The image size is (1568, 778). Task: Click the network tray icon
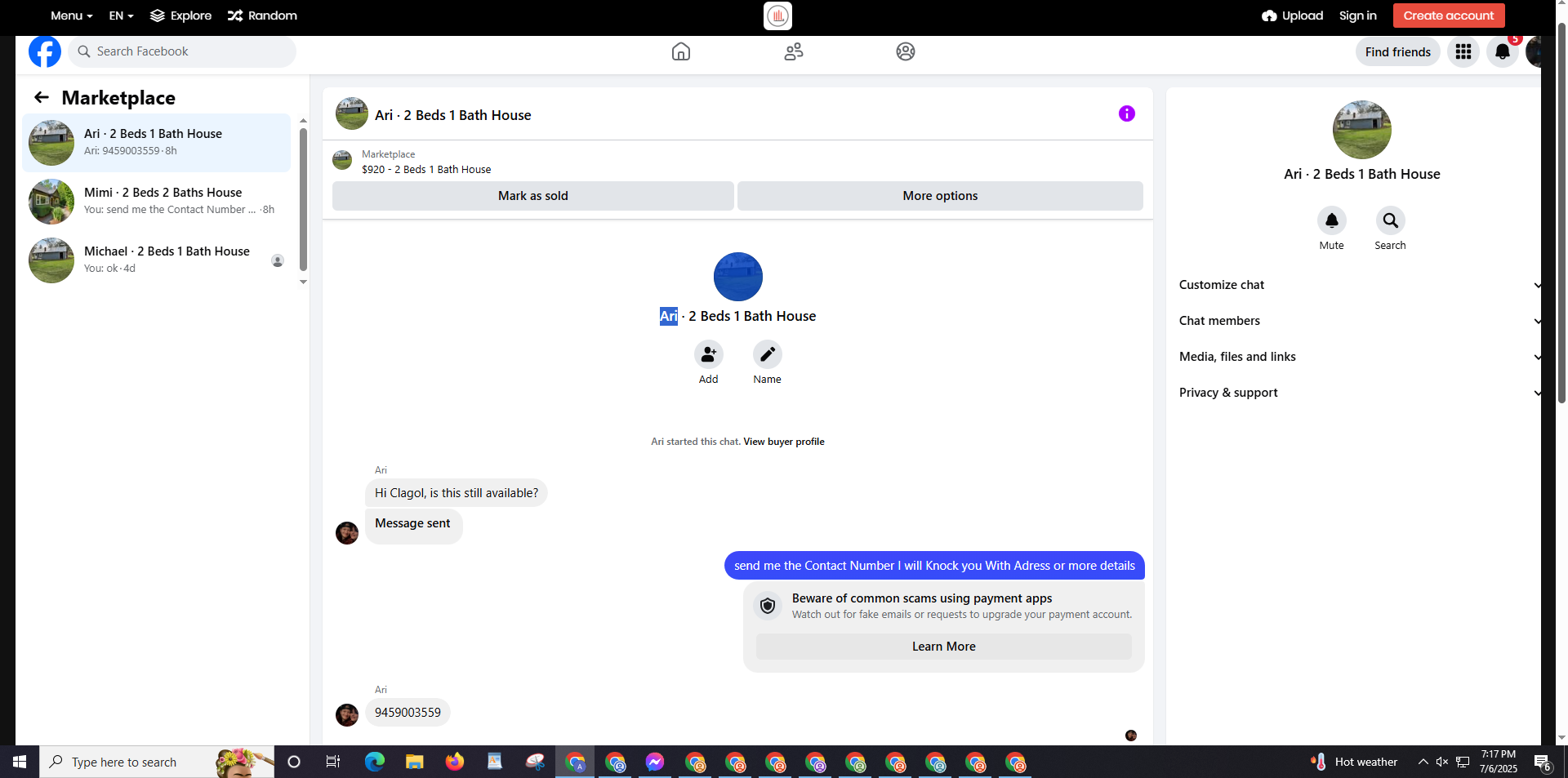point(1463,762)
